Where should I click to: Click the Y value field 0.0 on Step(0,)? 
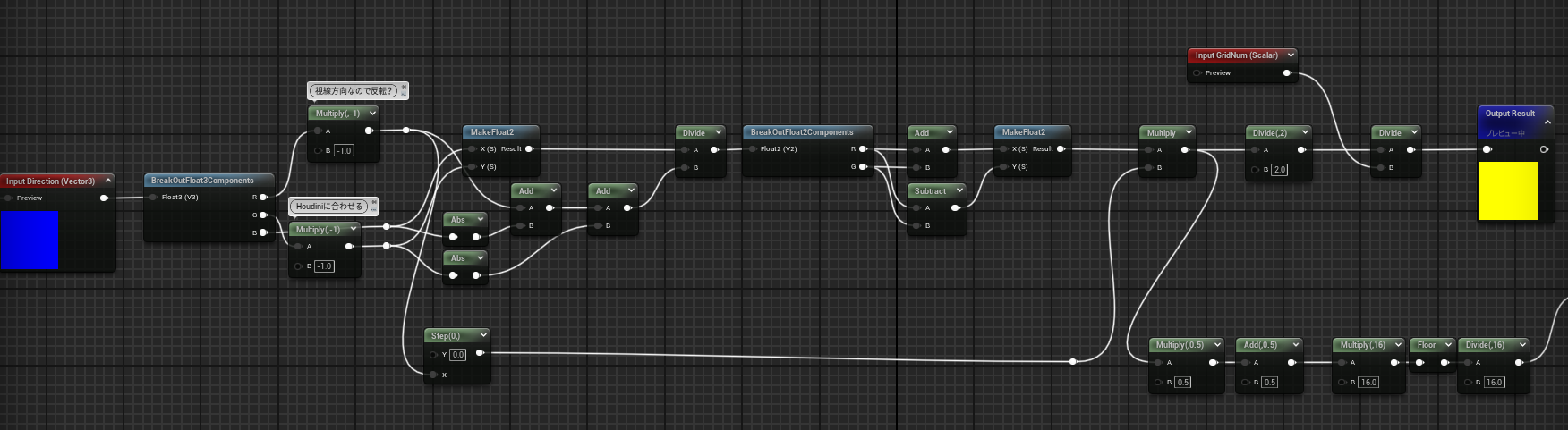click(x=457, y=354)
